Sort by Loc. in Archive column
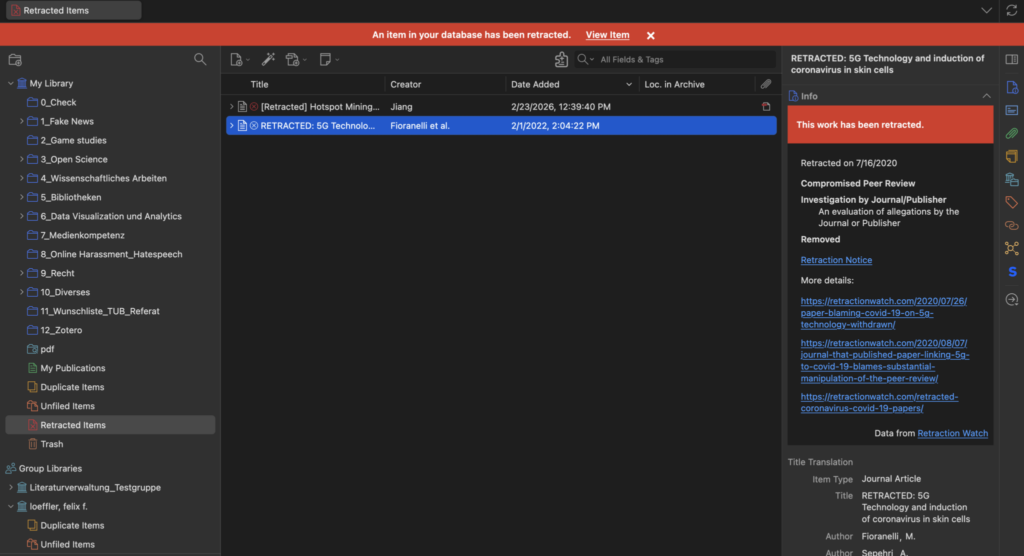Image resolution: width=1024 pixels, height=556 pixels. (696, 84)
